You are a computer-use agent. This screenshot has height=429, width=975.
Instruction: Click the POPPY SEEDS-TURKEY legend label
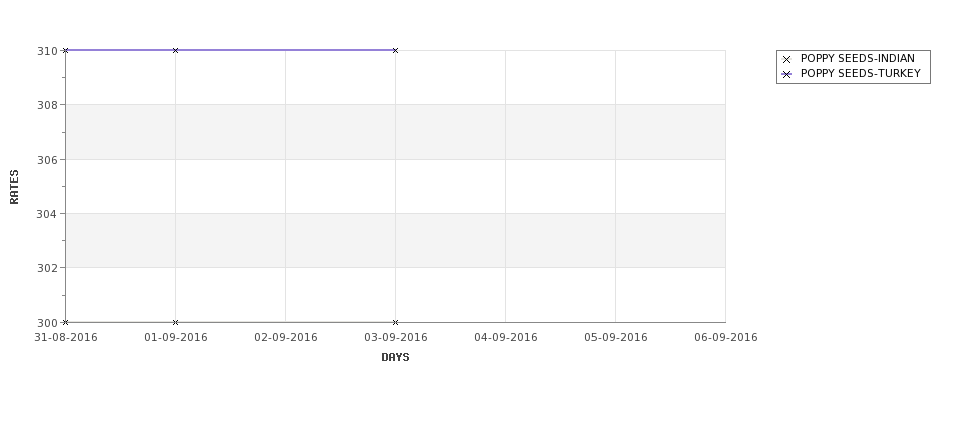(861, 73)
